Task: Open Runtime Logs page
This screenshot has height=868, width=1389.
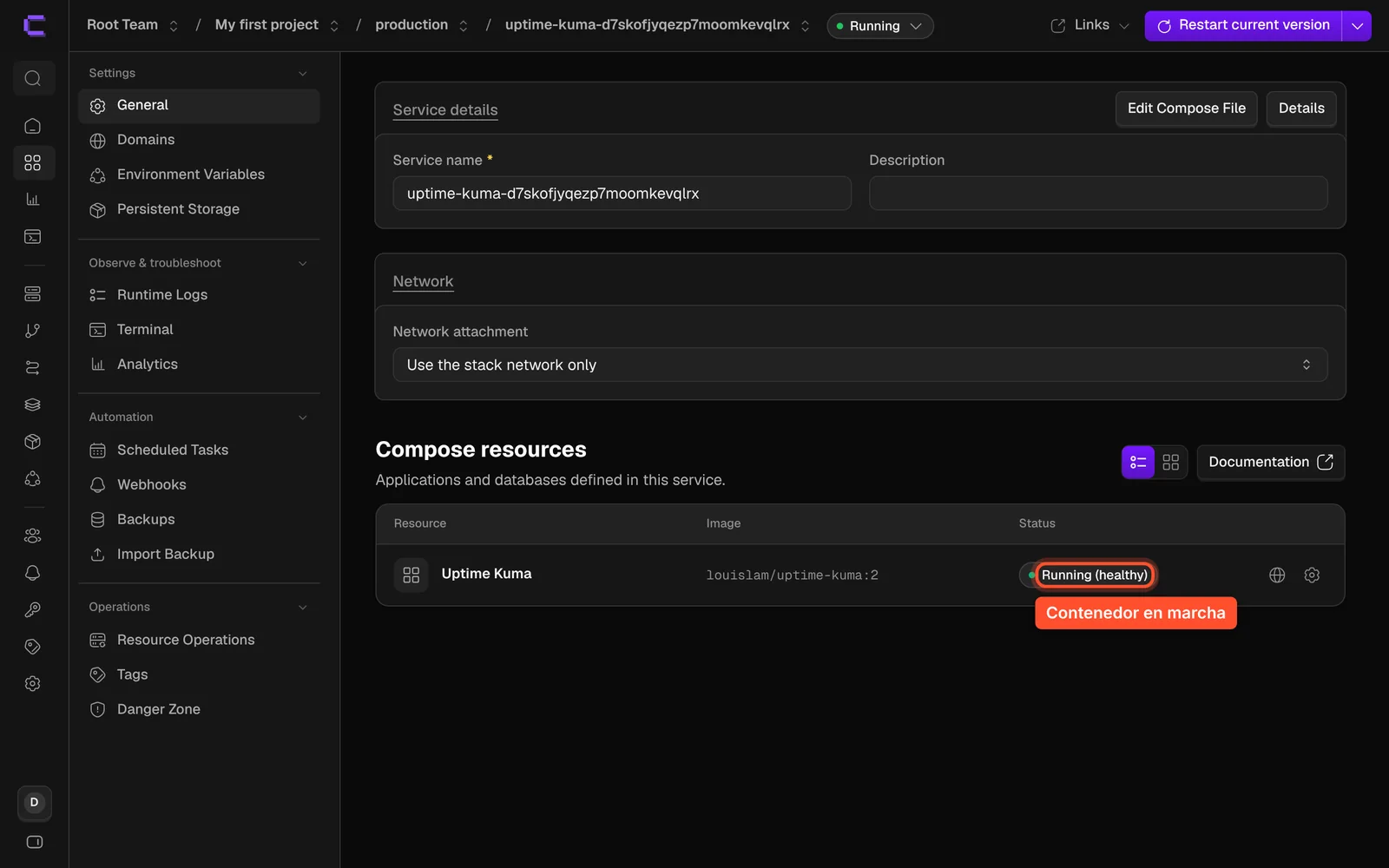Action: (x=199, y=295)
